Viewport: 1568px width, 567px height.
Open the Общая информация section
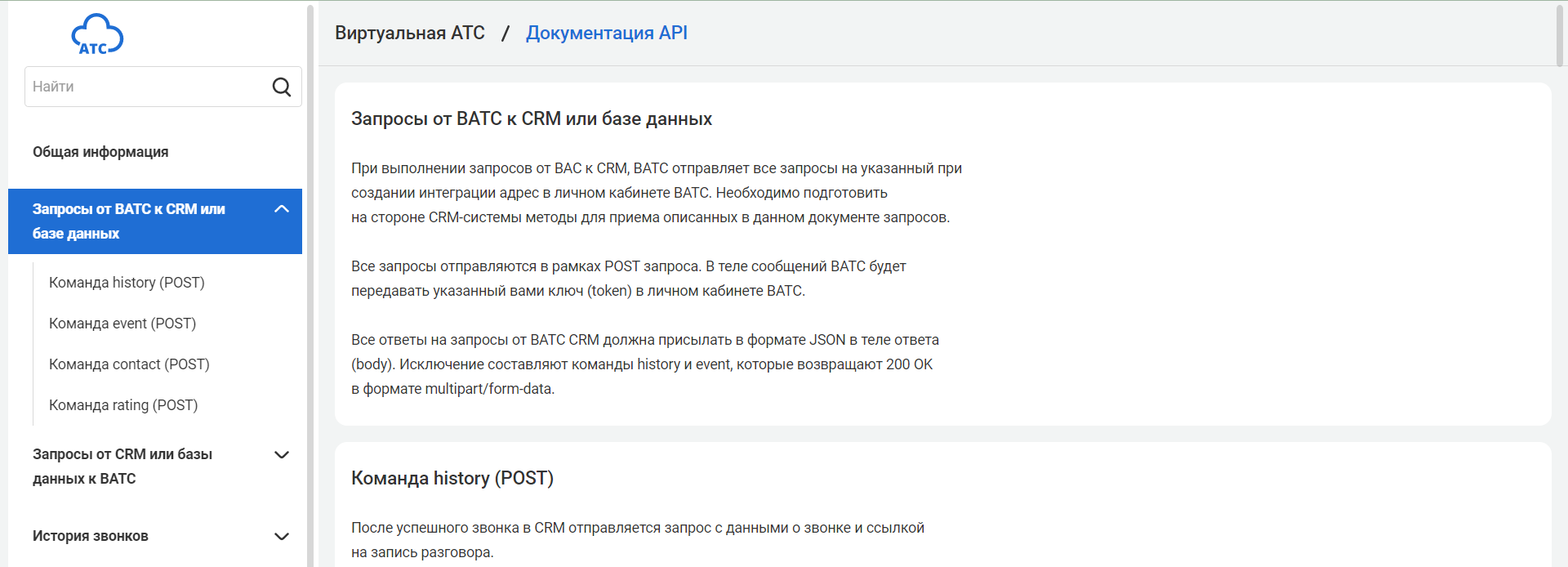(x=100, y=152)
